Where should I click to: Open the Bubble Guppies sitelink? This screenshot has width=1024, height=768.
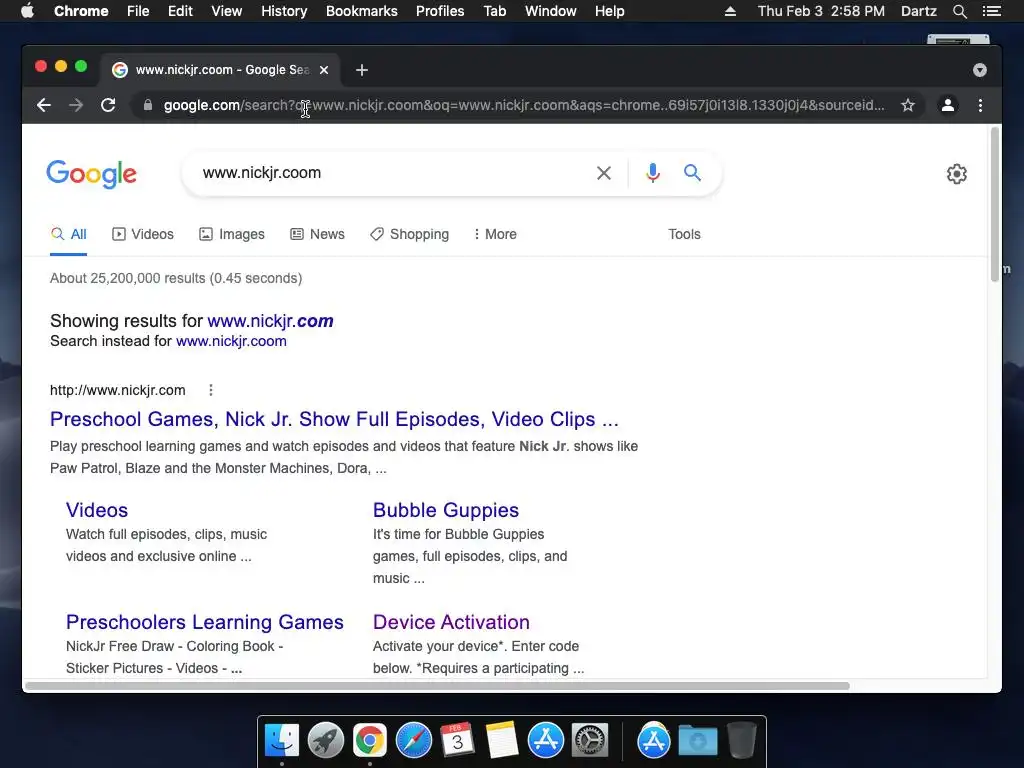[446, 510]
